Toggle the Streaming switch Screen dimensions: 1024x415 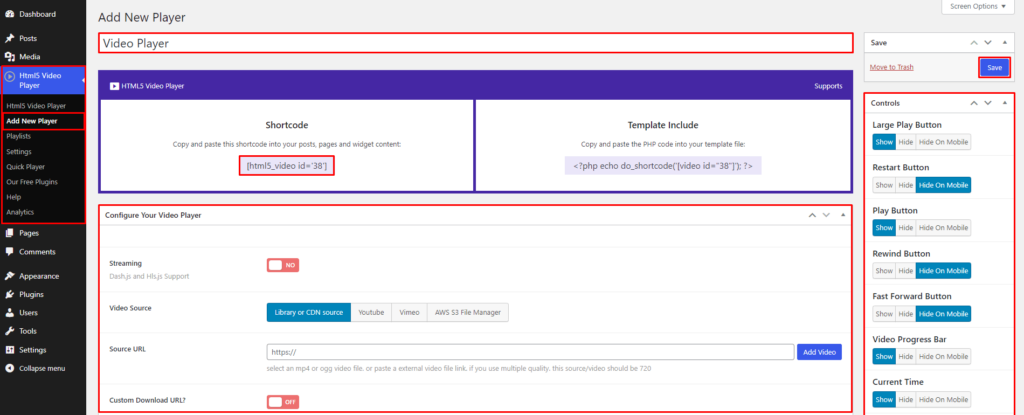coord(282,265)
